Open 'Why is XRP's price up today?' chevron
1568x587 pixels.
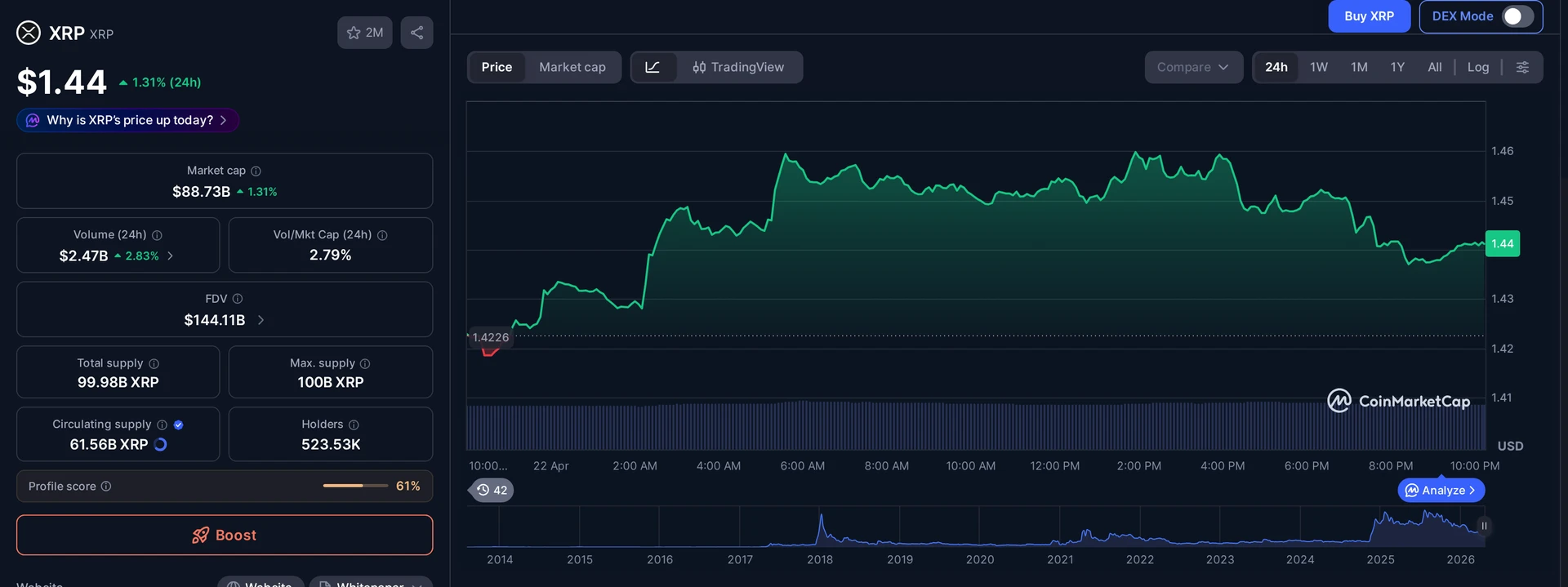click(223, 120)
